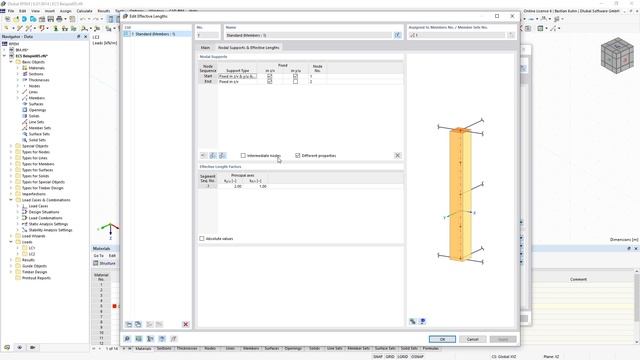This screenshot has height=360, width=640.
Task: Toggle Start row fixed in z/v checkbox
Action: [269, 76]
